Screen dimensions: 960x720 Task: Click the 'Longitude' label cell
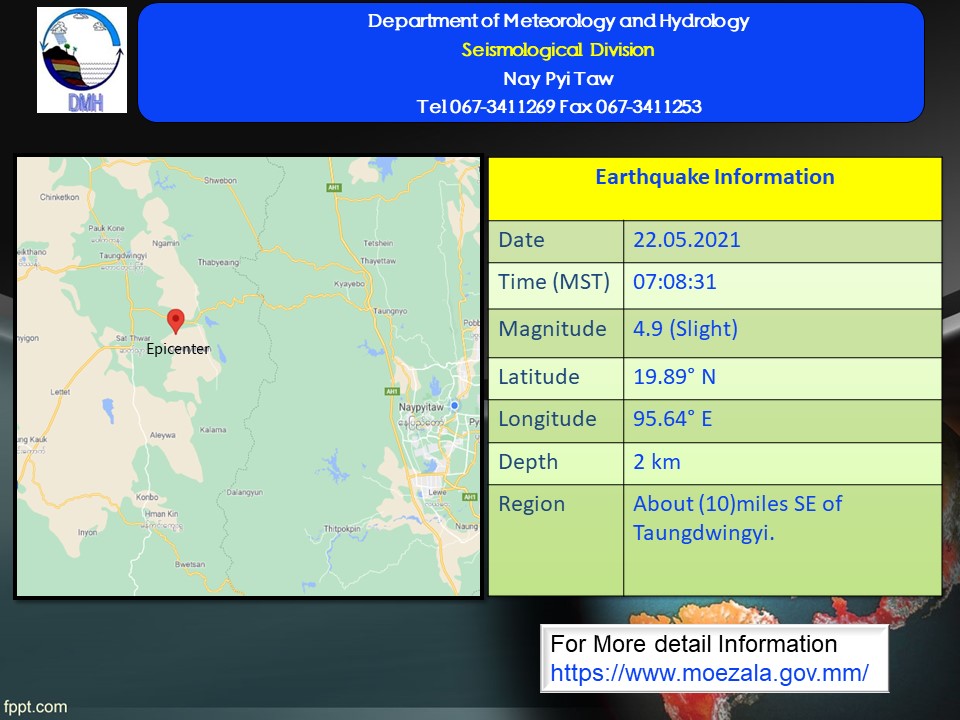[556, 421]
